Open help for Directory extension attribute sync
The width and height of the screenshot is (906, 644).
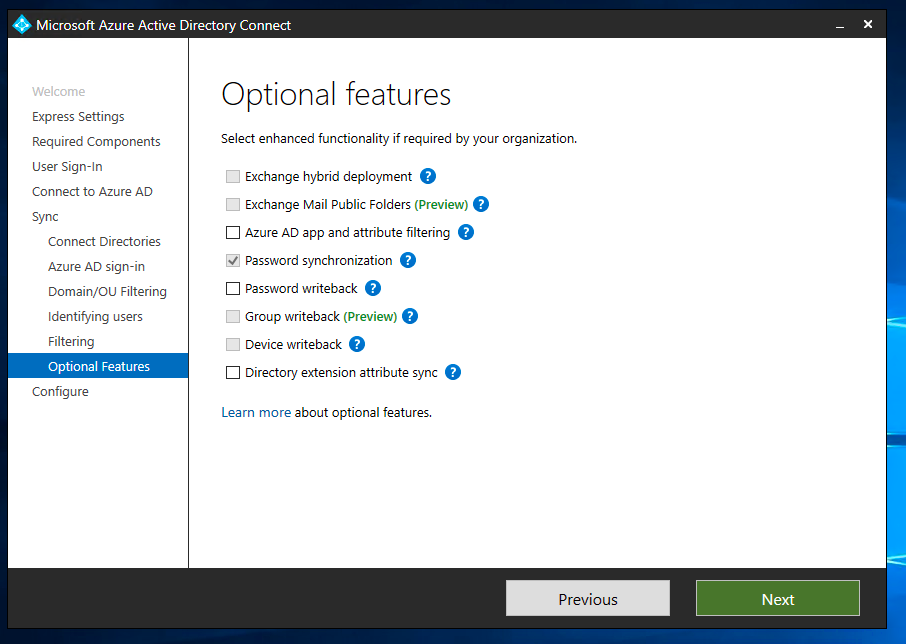tap(453, 372)
